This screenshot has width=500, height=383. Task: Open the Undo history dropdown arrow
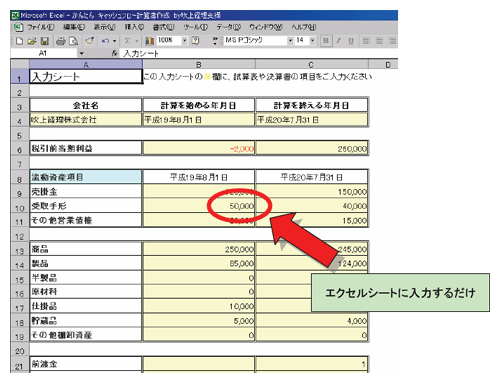coord(114,41)
